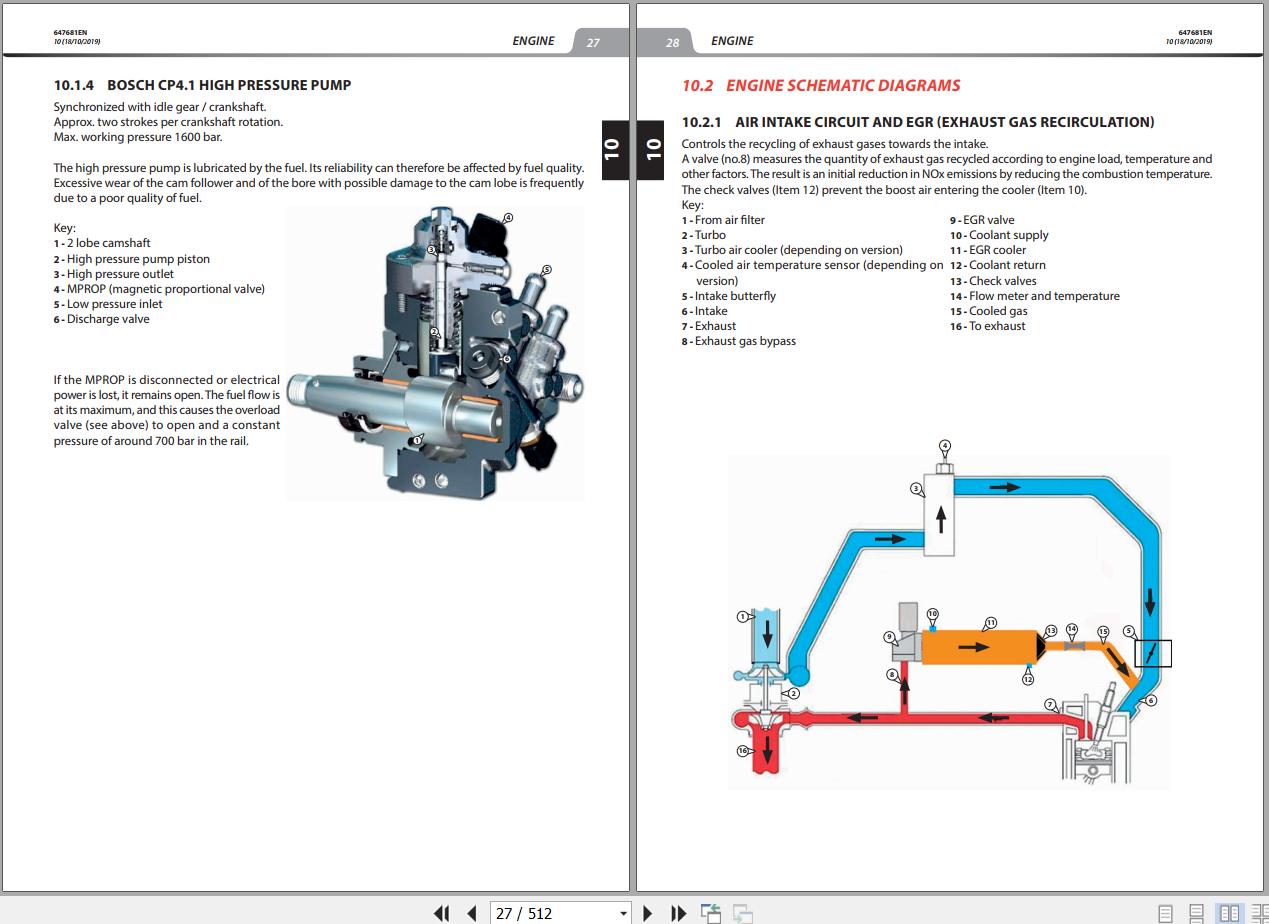
Task: Click key entry '1 - 2 lobe camshaft'
Action: tap(102, 243)
